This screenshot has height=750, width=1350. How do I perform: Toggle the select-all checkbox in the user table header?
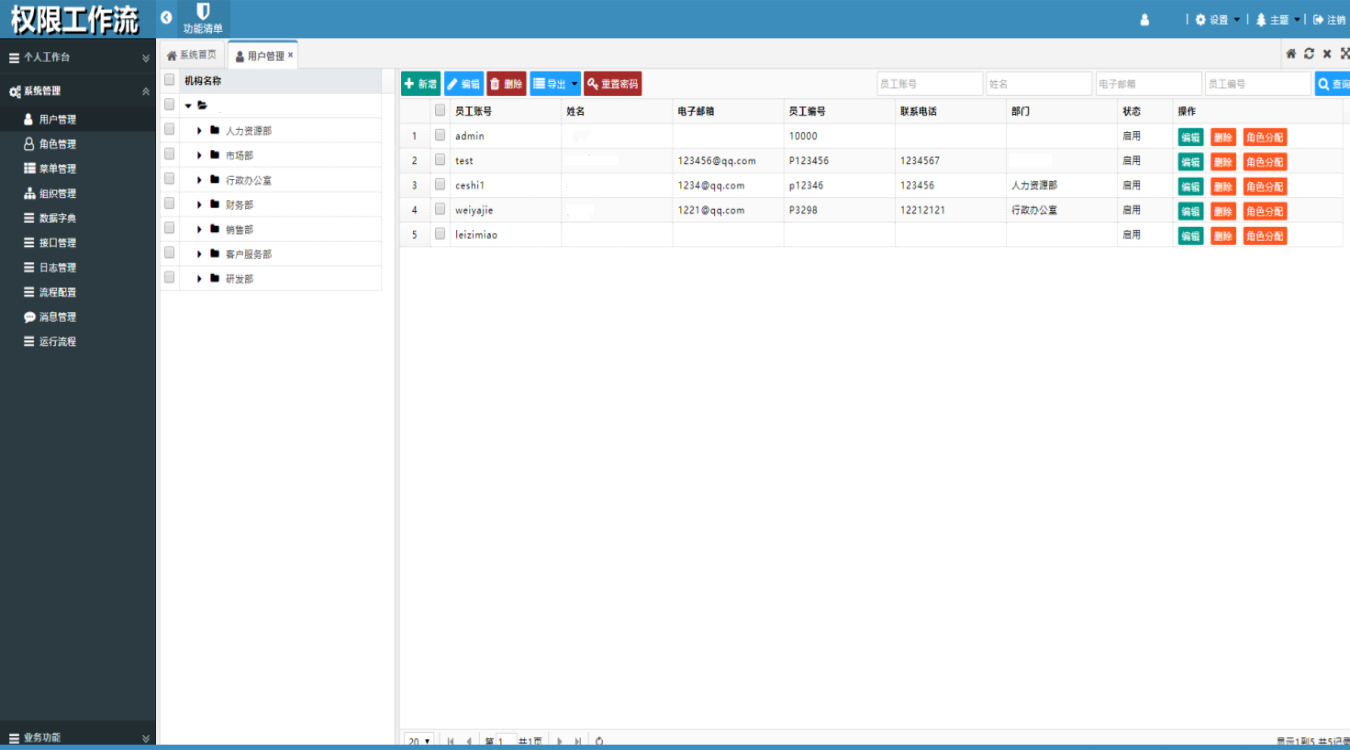tap(440, 110)
